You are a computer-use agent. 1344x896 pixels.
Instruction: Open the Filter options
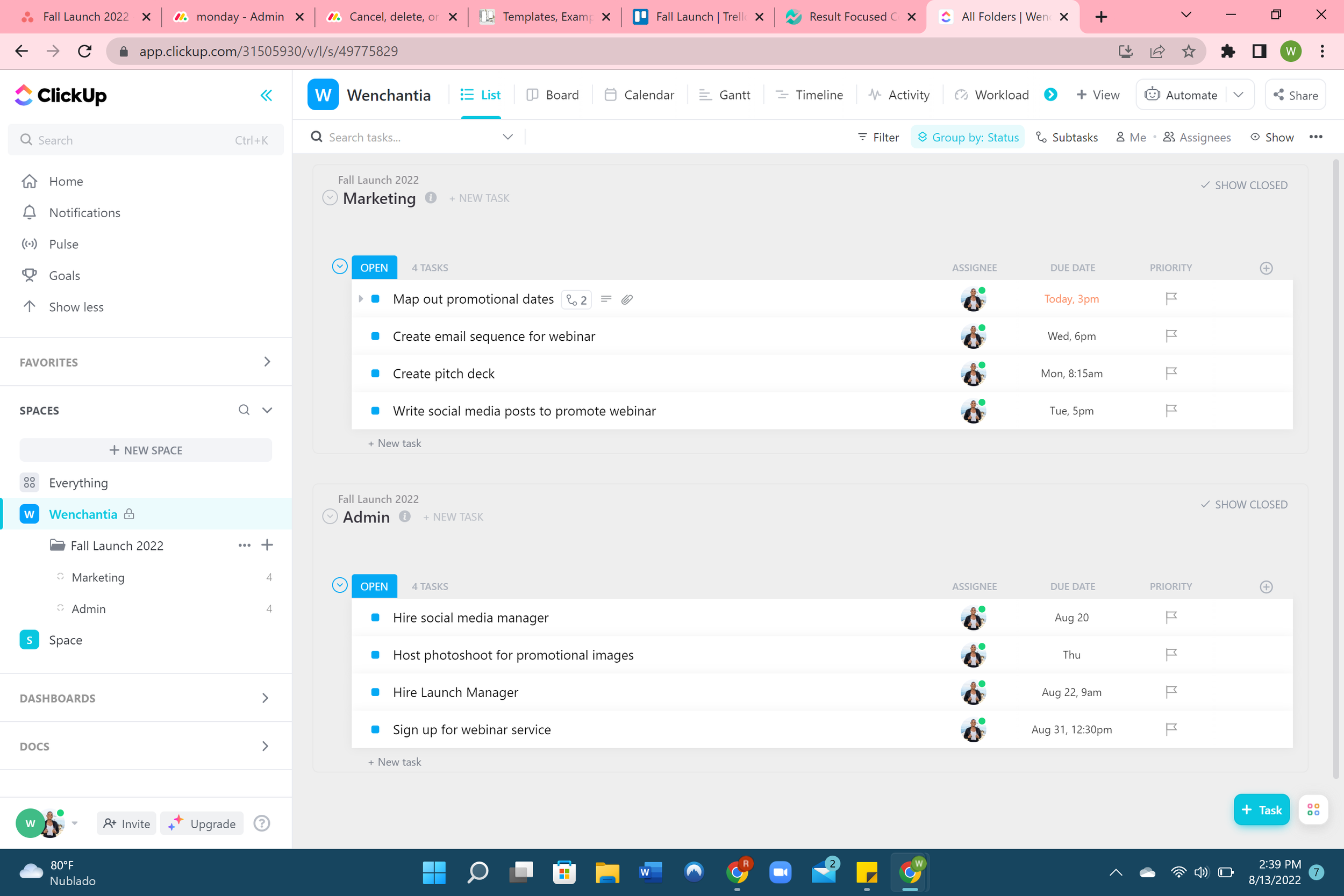click(x=878, y=137)
